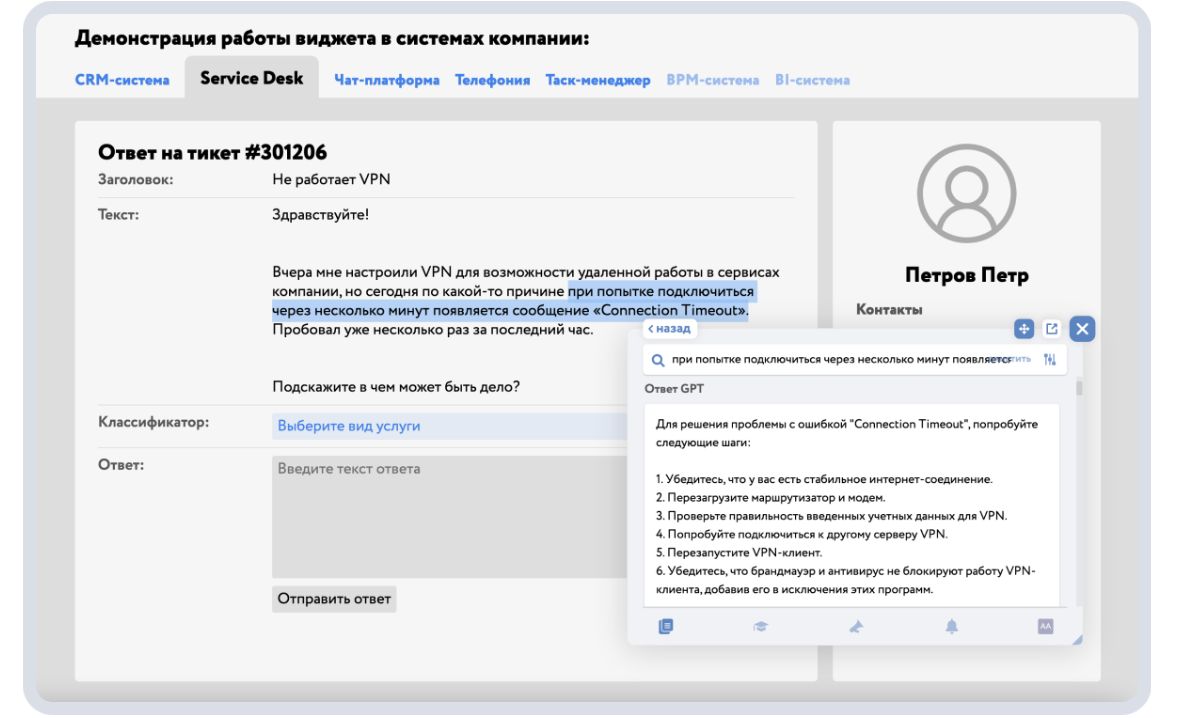Open search filter settings sliders icon
The image size is (1180, 718).
1051,359
